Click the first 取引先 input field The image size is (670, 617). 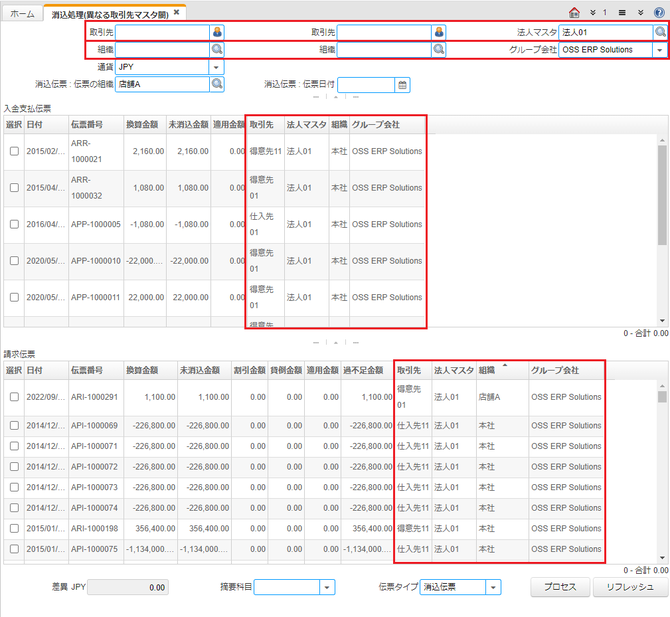tap(162, 32)
